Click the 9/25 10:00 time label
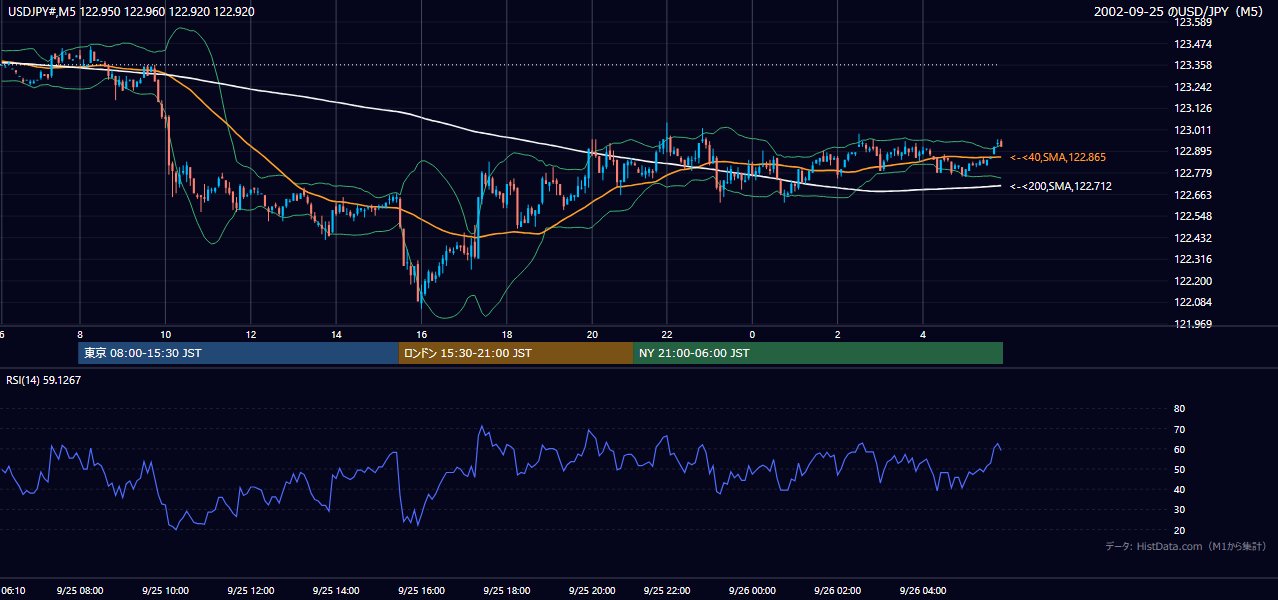1278x600 pixels. coord(165,590)
